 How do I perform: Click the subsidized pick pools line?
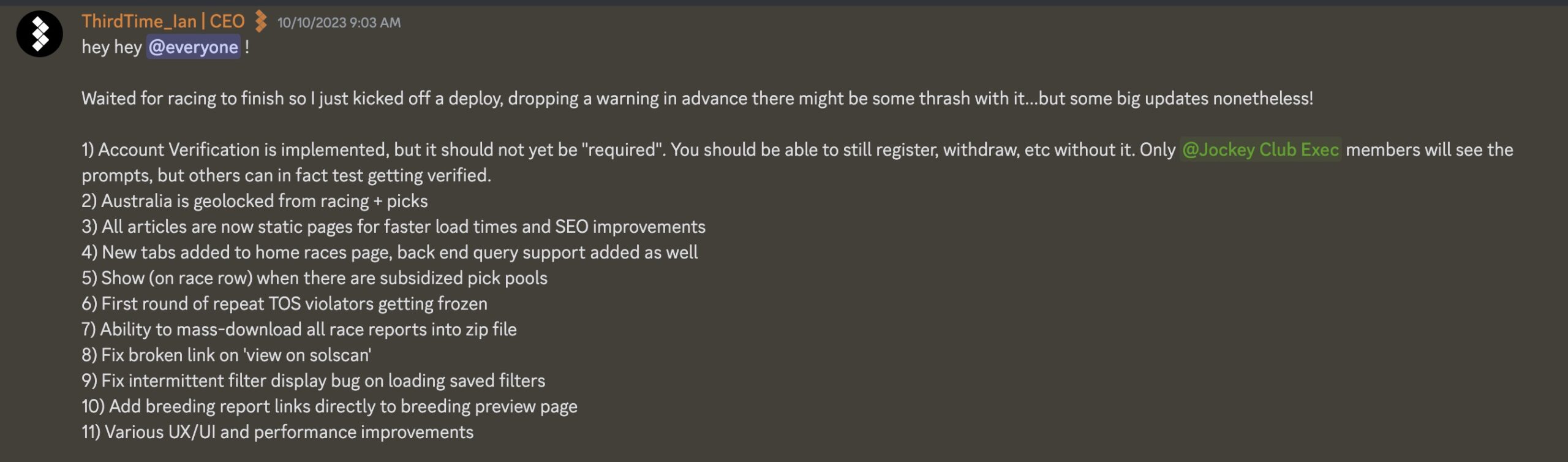click(314, 278)
